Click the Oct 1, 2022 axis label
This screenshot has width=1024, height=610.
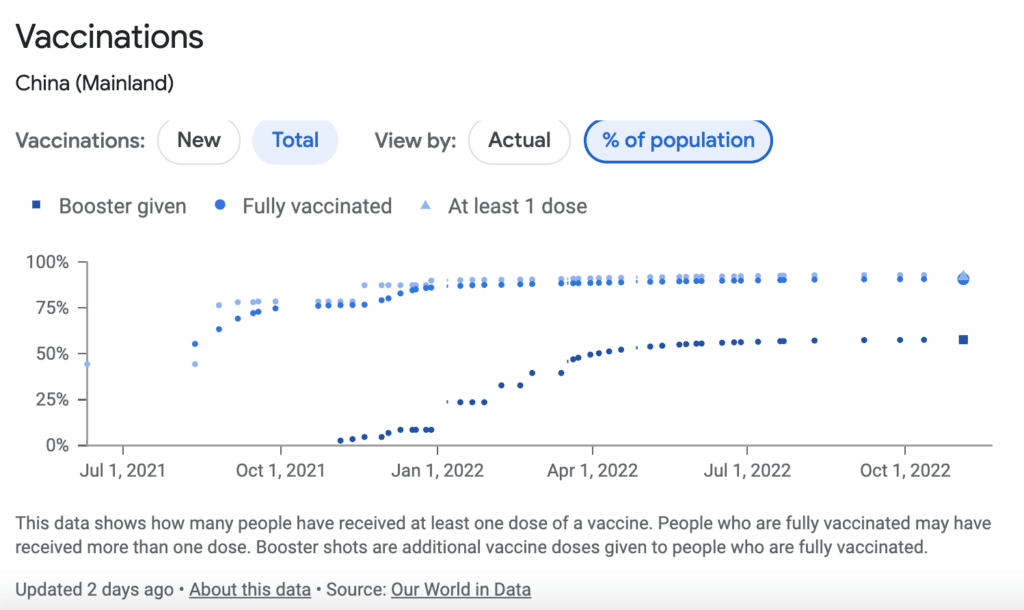point(904,470)
